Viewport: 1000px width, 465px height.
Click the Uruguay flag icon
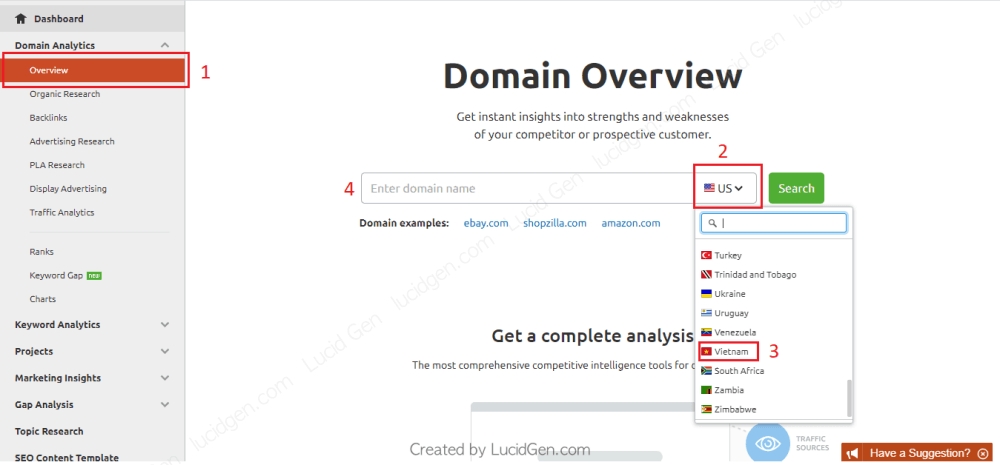[706, 313]
